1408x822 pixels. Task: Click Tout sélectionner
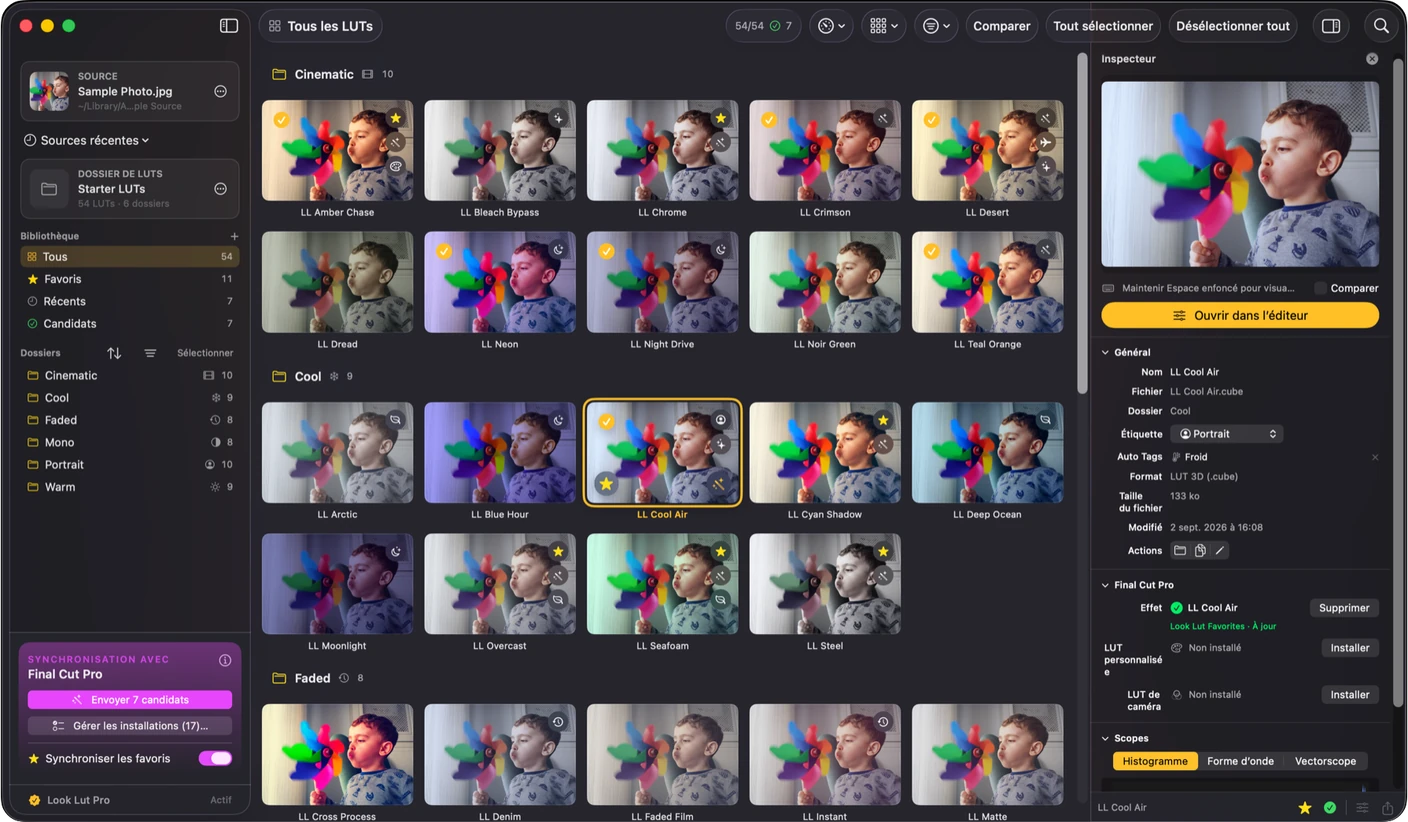click(x=1103, y=26)
